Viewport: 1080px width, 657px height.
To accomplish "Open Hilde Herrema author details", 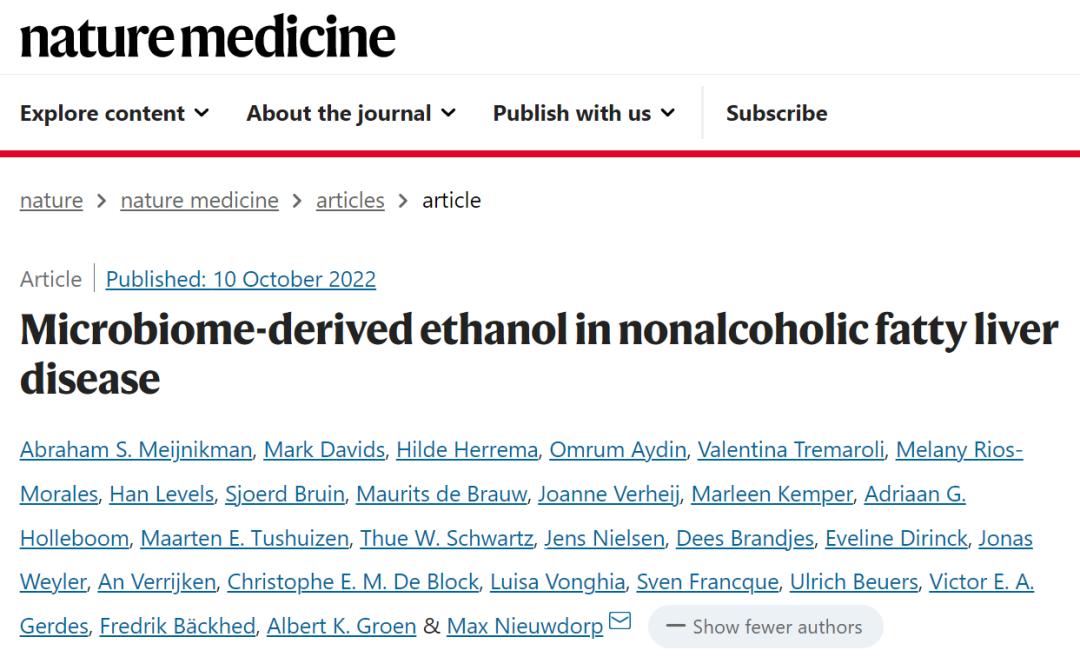I will coord(467,450).
